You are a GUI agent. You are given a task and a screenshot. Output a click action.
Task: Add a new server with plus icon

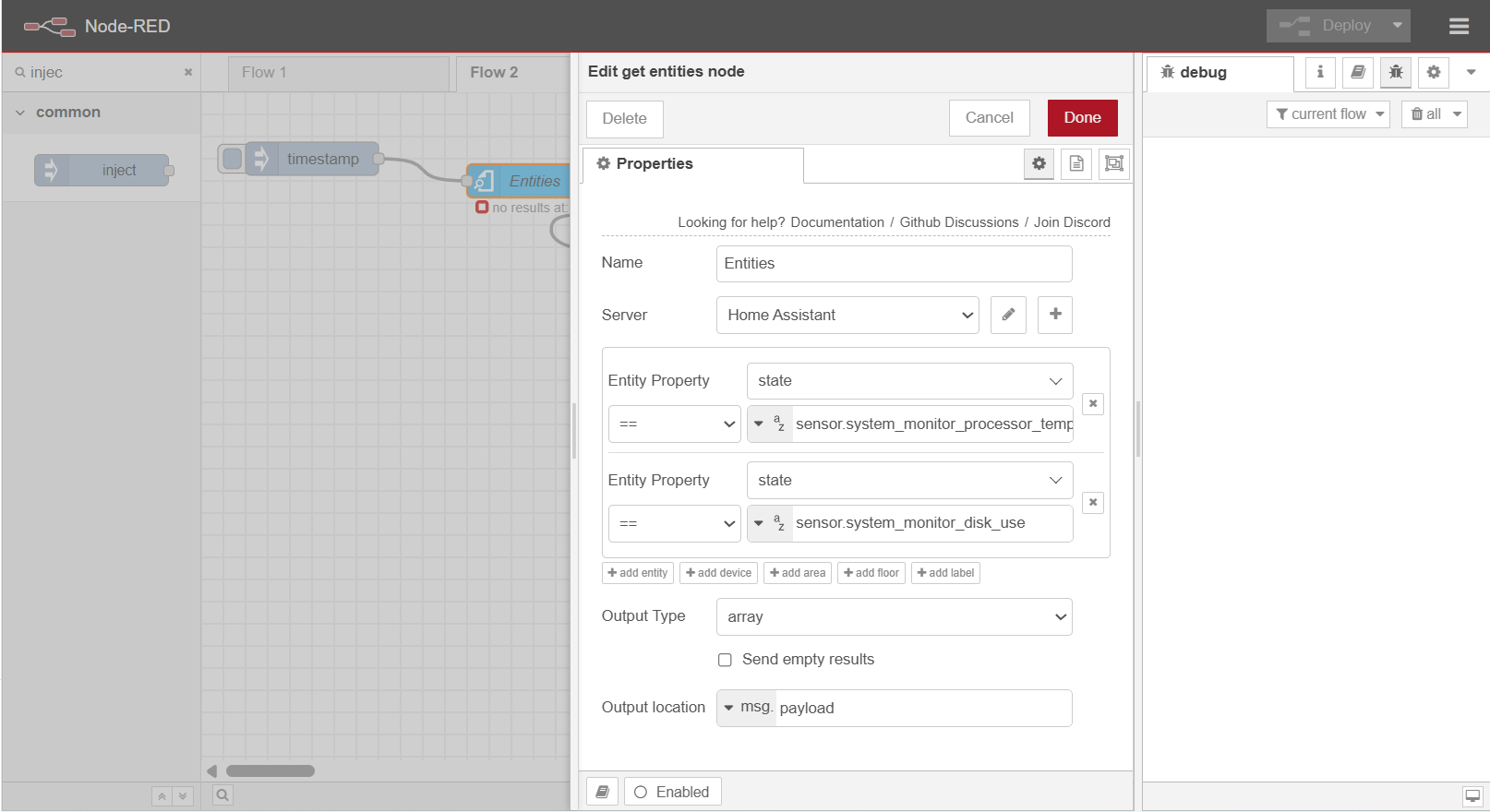[x=1054, y=315]
